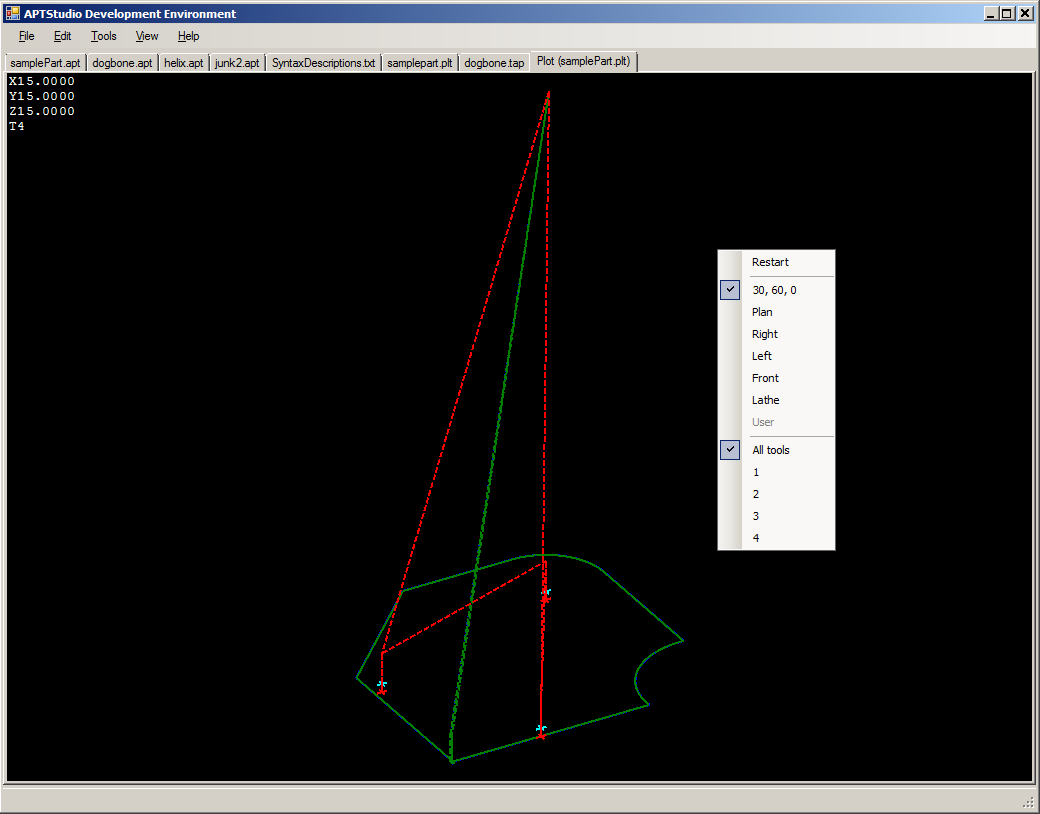Click the X15.0000 coordinate readout
The image size is (1040, 814).
point(42,81)
